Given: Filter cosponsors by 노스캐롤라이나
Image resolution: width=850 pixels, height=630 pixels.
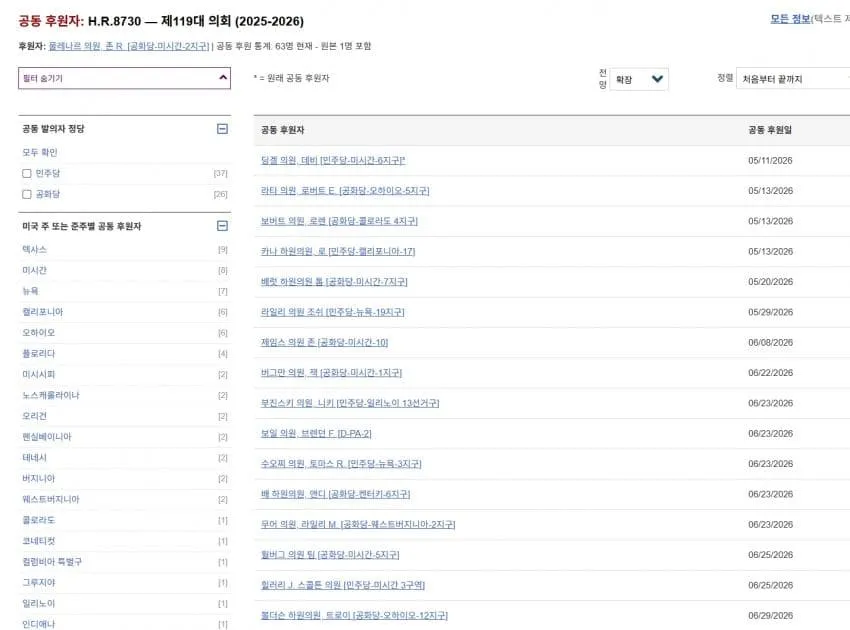Looking at the screenshot, I should [50, 395].
